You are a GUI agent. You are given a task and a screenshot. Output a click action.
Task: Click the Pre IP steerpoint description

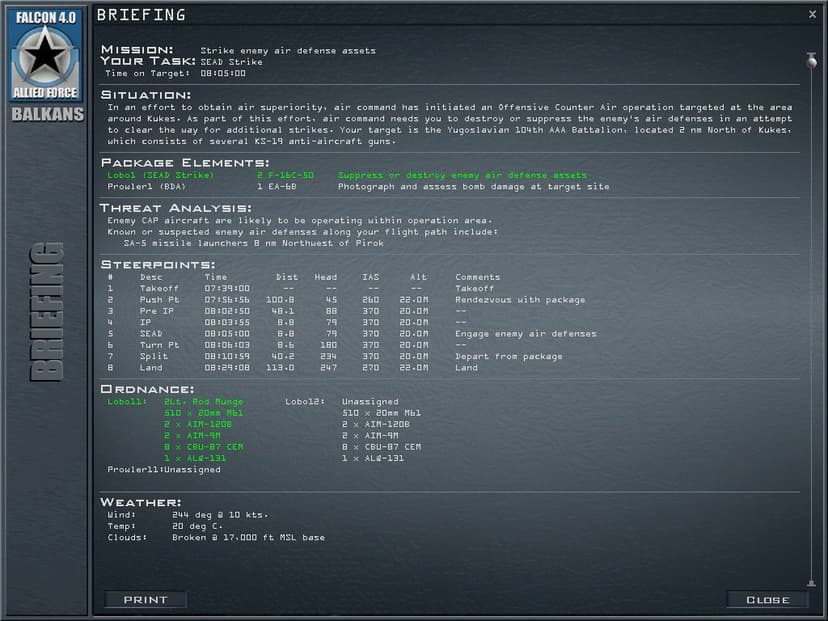pyautogui.click(x=156, y=311)
